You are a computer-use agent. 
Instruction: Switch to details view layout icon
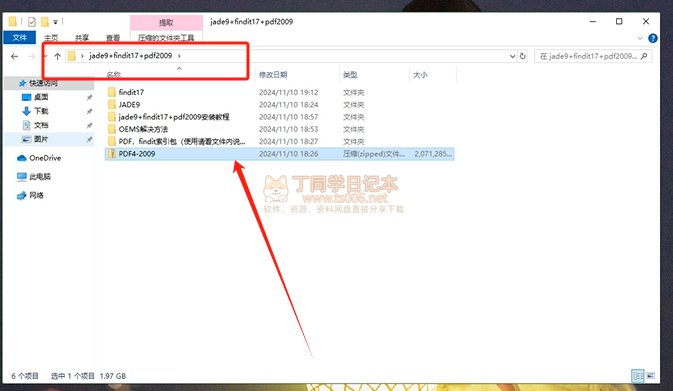pos(638,376)
